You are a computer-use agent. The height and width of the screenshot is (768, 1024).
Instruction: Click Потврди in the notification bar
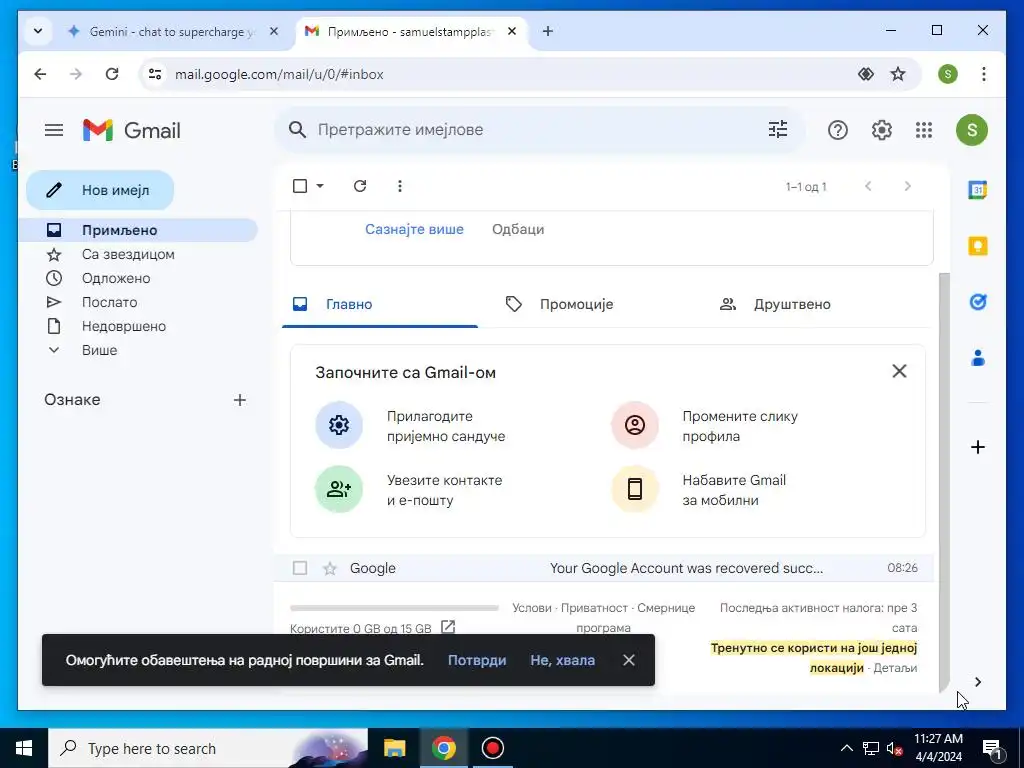(477, 660)
